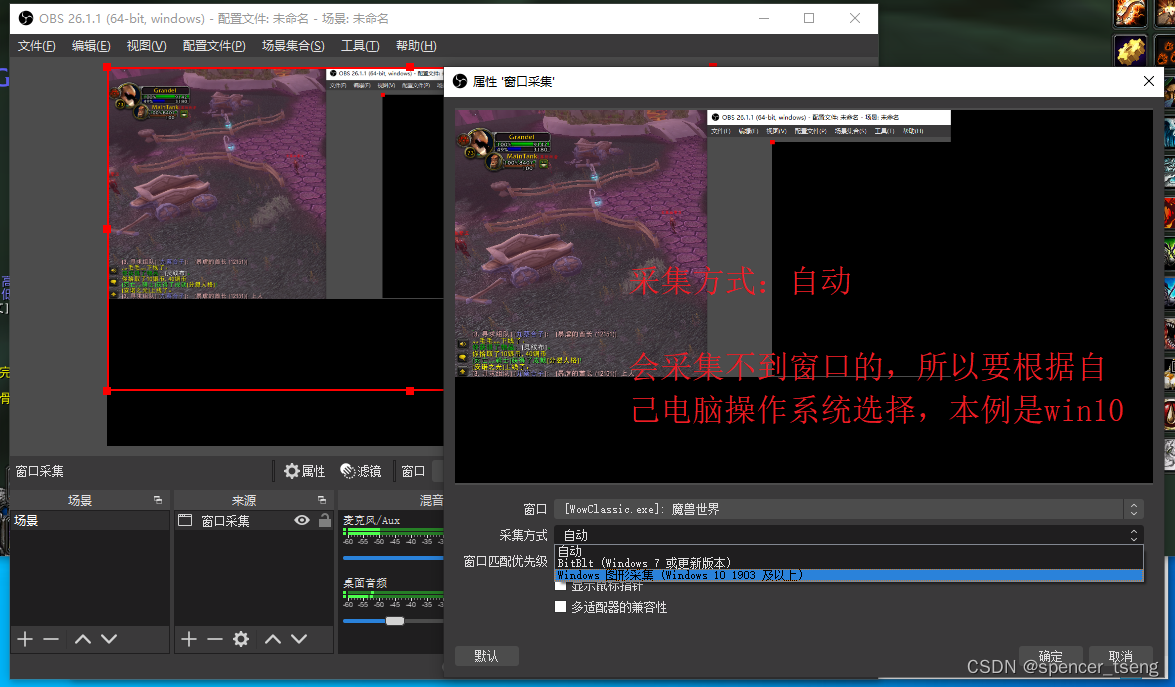Viewport: 1175px width, 687px height.
Task: Add a new source with the plus icon
Action: (x=189, y=639)
